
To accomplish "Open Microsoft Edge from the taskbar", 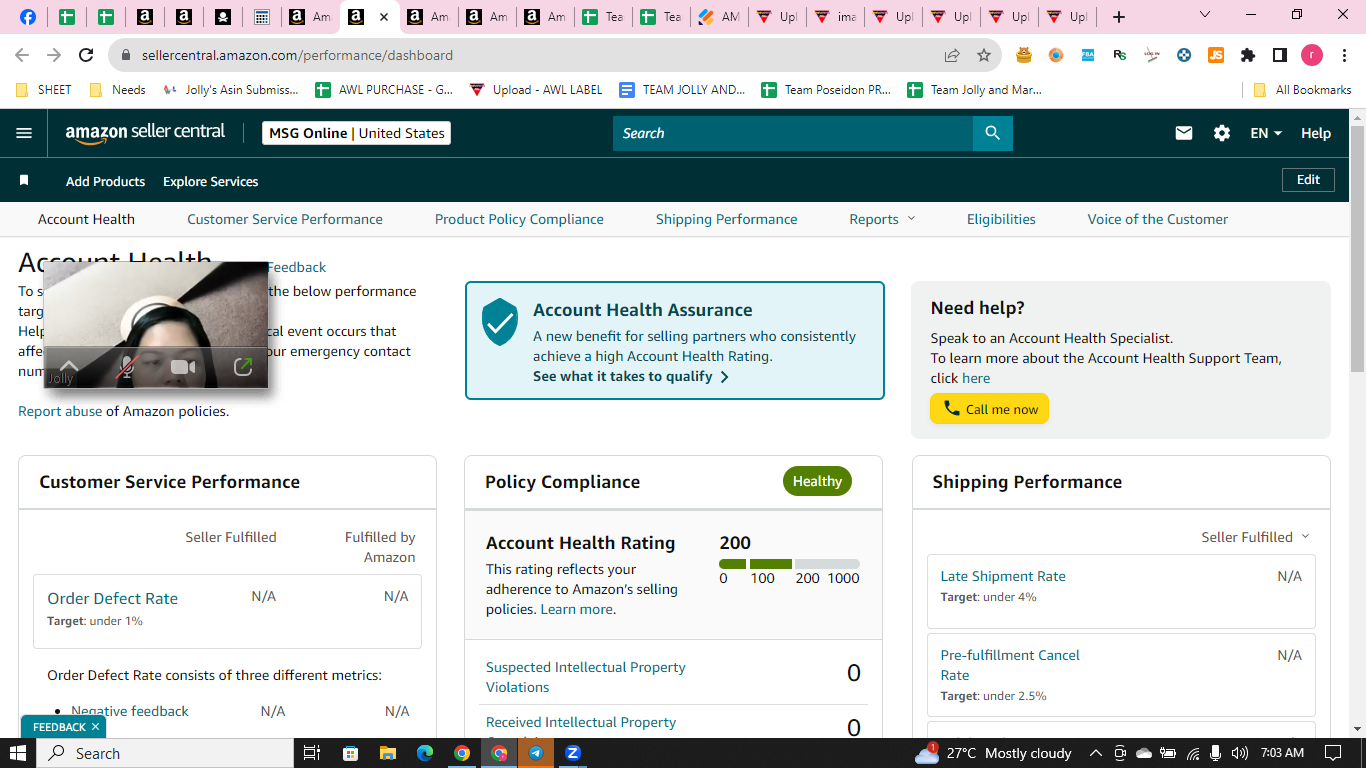I will [x=424, y=753].
